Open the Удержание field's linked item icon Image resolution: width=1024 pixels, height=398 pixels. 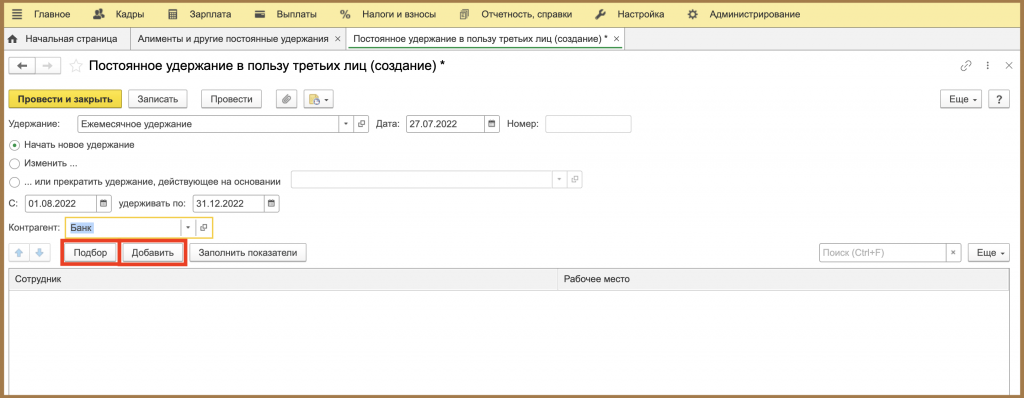coord(362,124)
